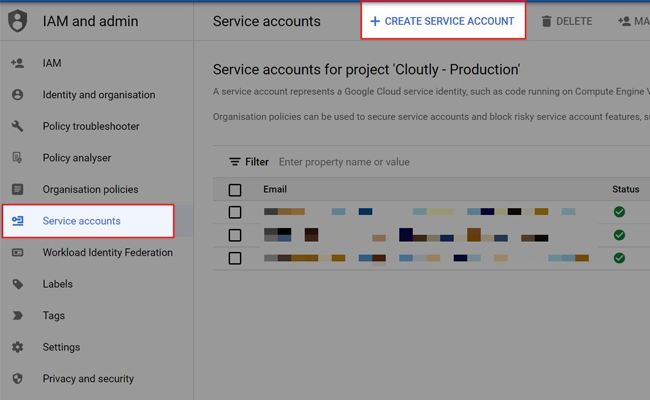The width and height of the screenshot is (650, 400).
Task: Click the Organisation policies list icon
Action: pyautogui.click(x=17, y=190)
